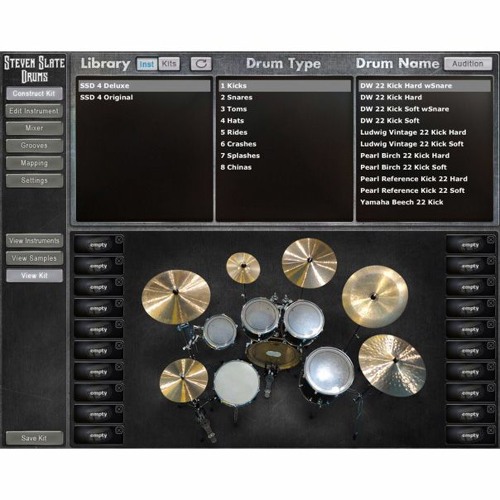Open the Mixer page
This screenshot has height=500, width=500.
(x=34, y=128)
